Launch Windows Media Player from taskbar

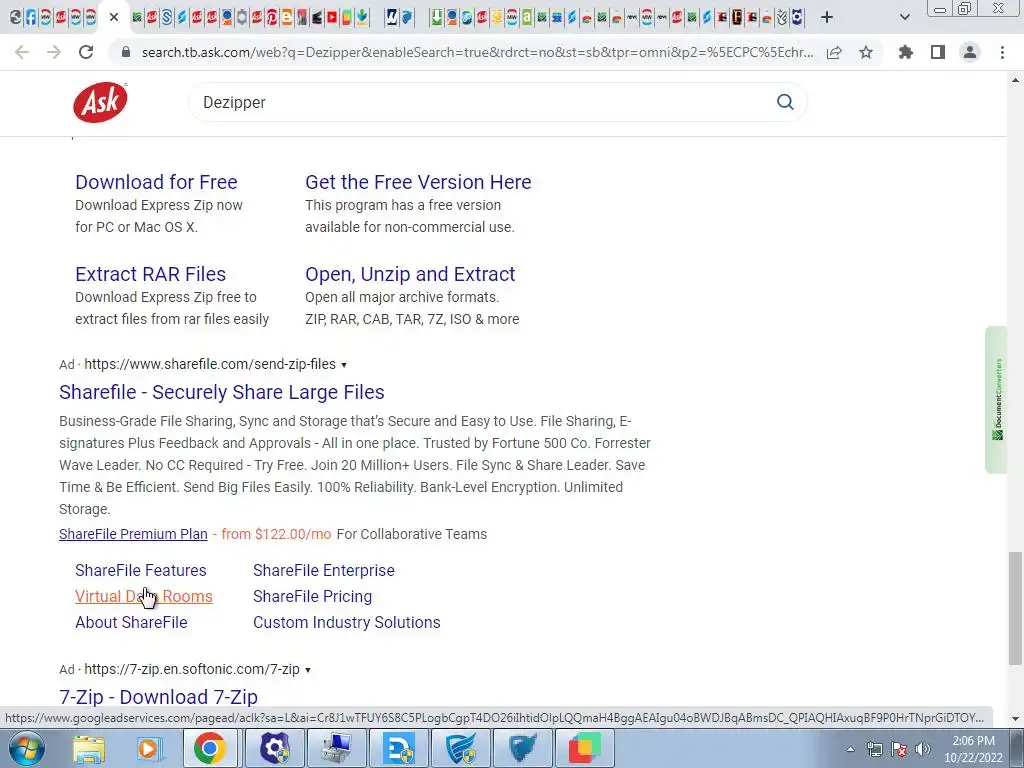149,749
